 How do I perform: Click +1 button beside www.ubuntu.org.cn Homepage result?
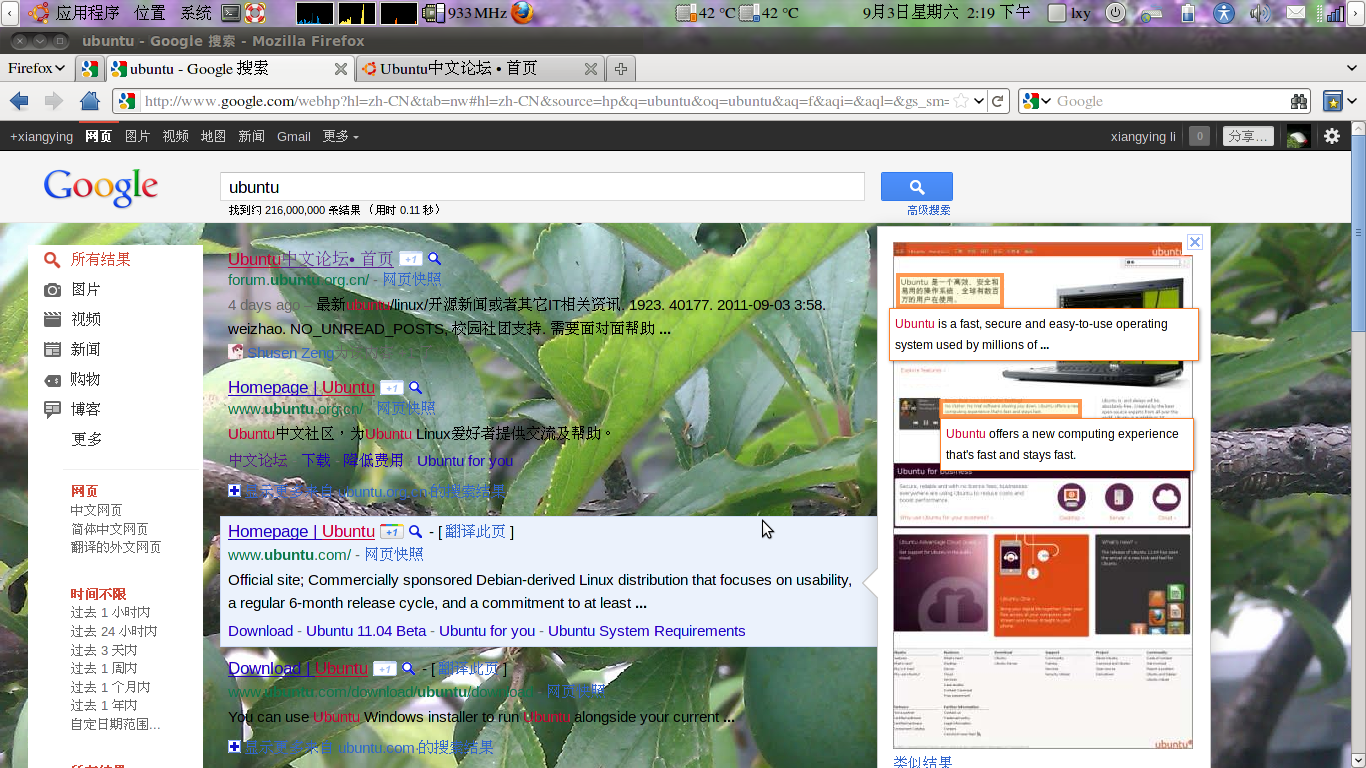(391, 388)
